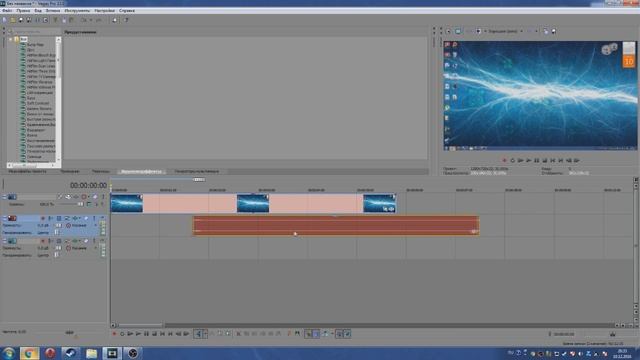The height and width of the screenshot is (360, 640).
Task: Select the second video clip thumbnail on timeline
Action: pyautogui.click(x=253, y=203)
